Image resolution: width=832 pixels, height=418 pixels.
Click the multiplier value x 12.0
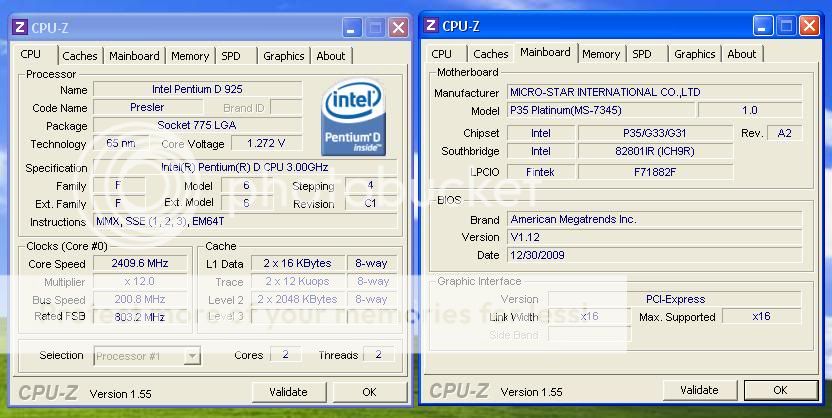tap(140, 281)
